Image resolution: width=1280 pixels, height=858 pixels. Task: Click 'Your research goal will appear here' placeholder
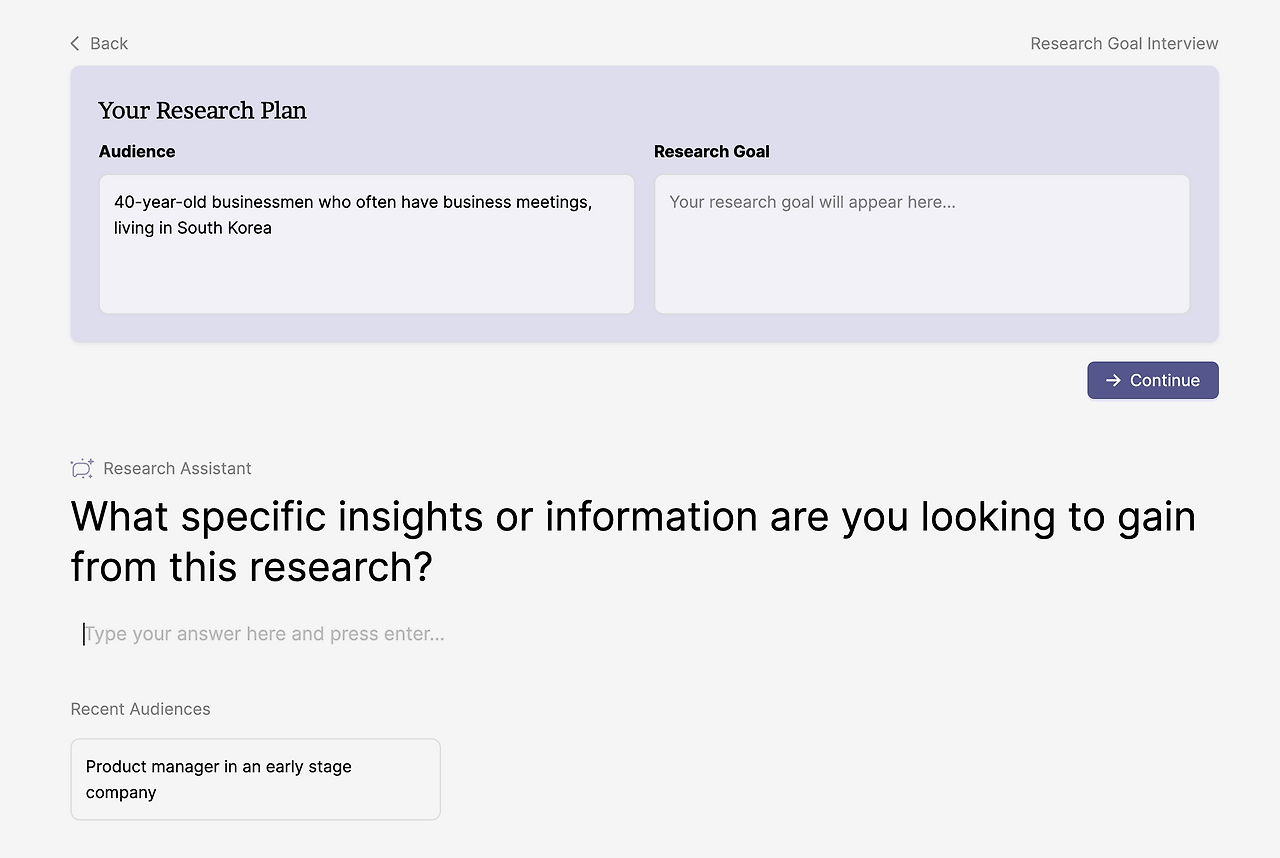[812, 202]
